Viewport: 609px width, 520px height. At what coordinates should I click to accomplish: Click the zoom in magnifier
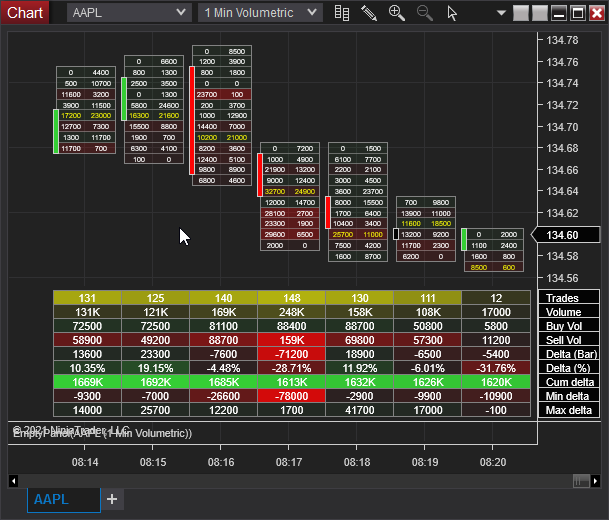(397, 13)
